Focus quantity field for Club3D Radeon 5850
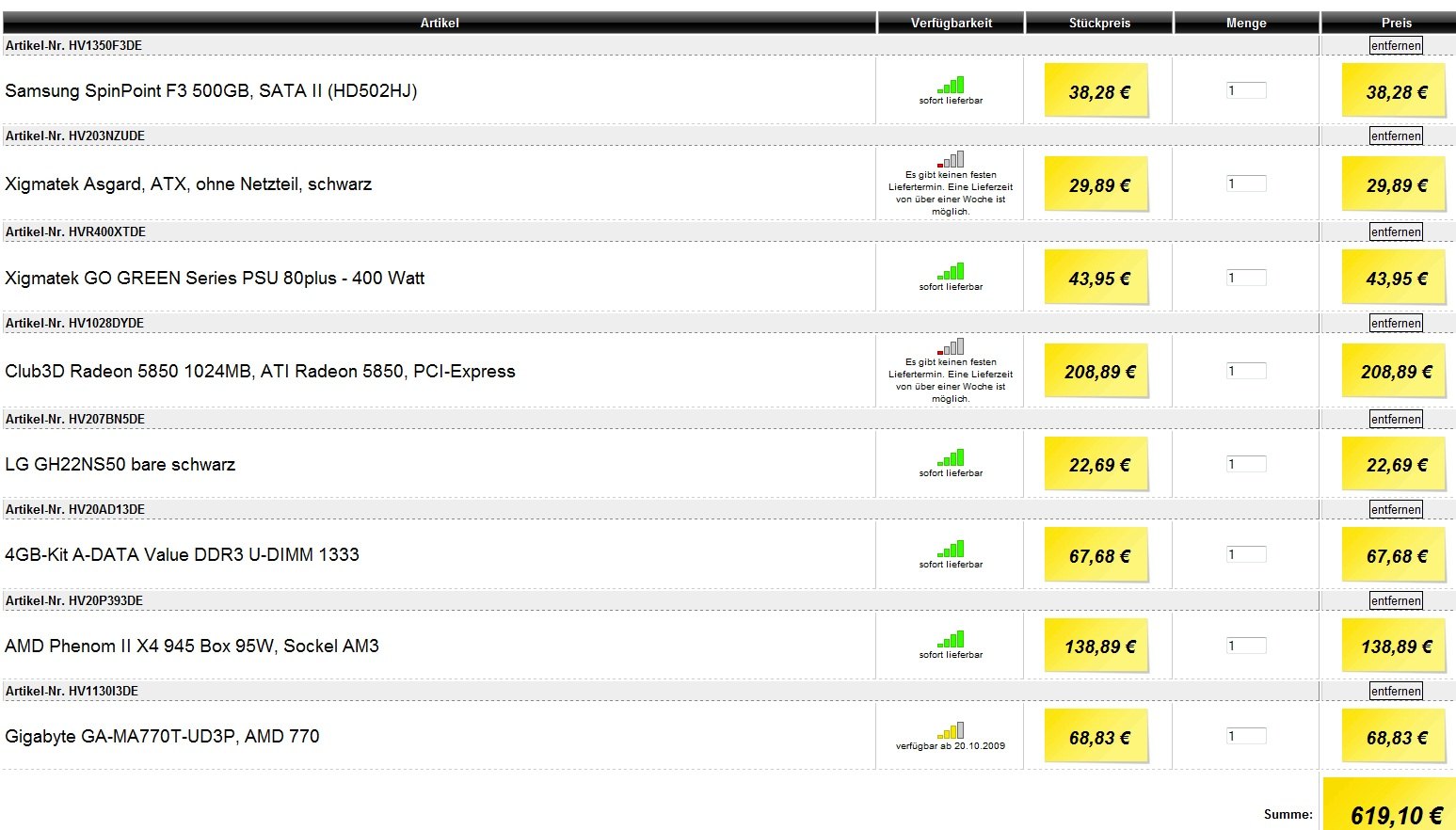The height and width of the screenshot is (830, 1456). point(1246,371)
